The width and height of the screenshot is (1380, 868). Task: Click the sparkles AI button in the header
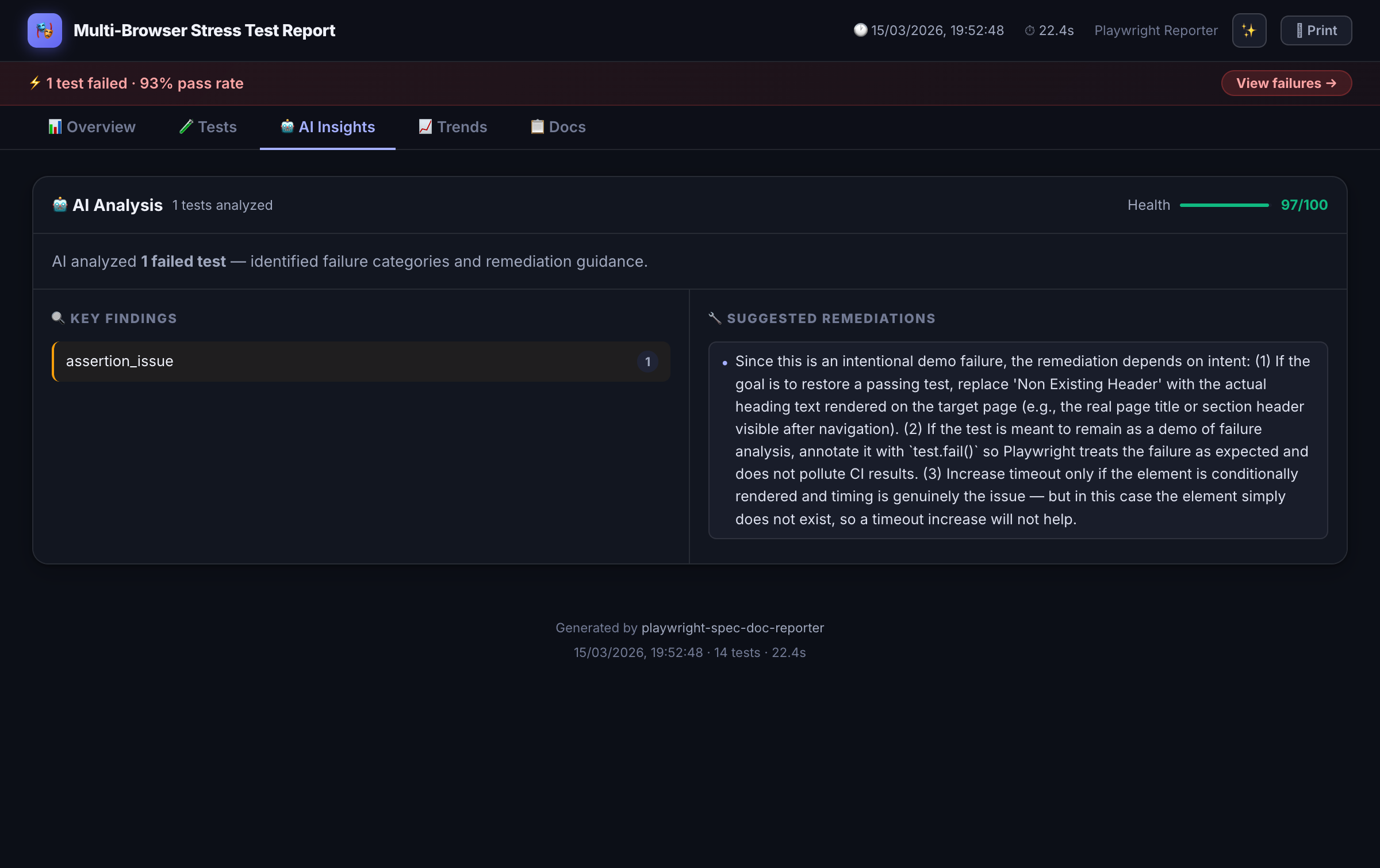coord(1248,30)
